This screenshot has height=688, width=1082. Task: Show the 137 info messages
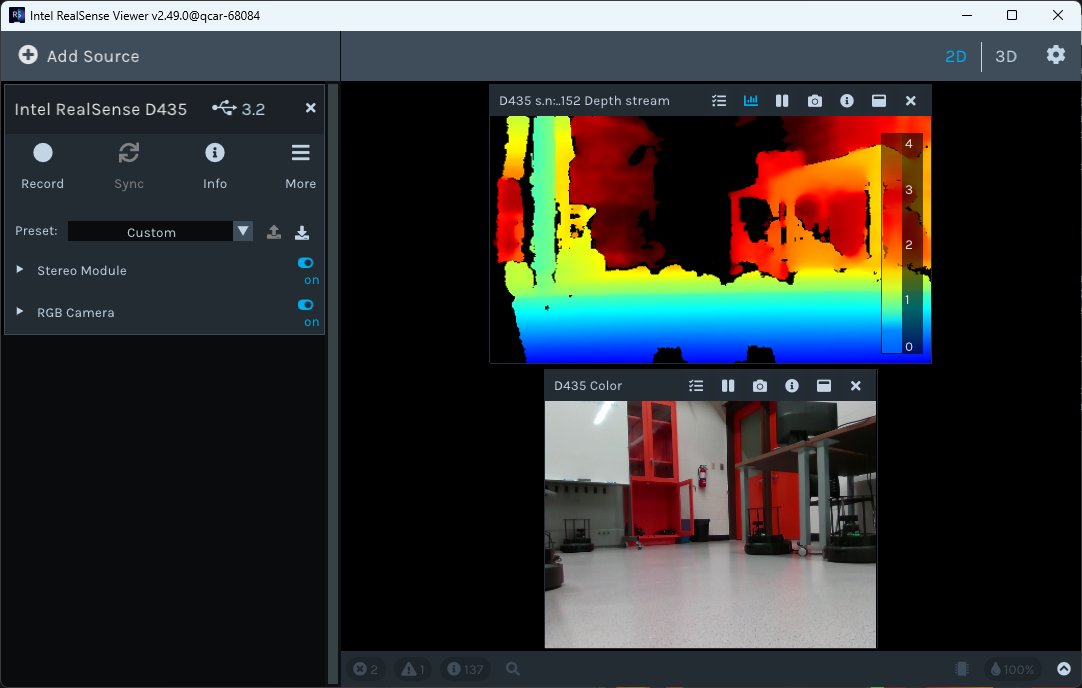(x=465, y=669)
